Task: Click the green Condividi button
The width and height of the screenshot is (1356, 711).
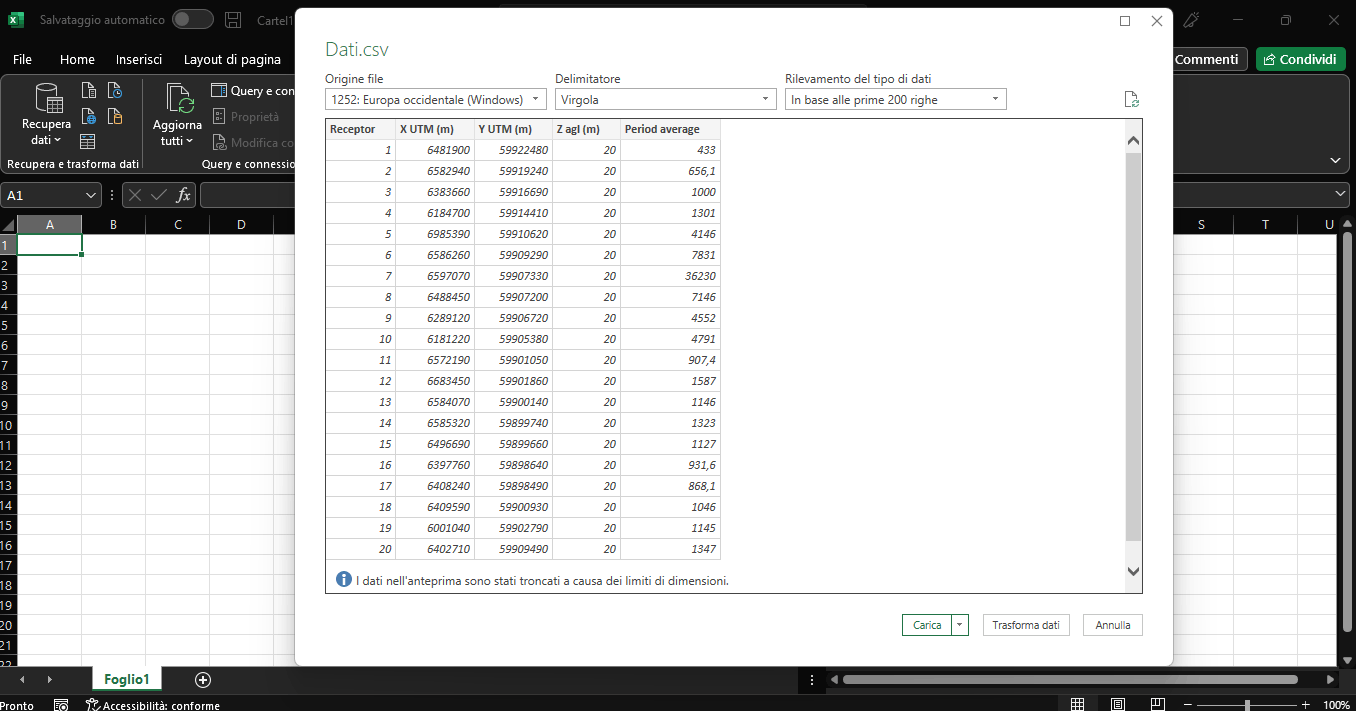Action: click(x=1300, y=59)
